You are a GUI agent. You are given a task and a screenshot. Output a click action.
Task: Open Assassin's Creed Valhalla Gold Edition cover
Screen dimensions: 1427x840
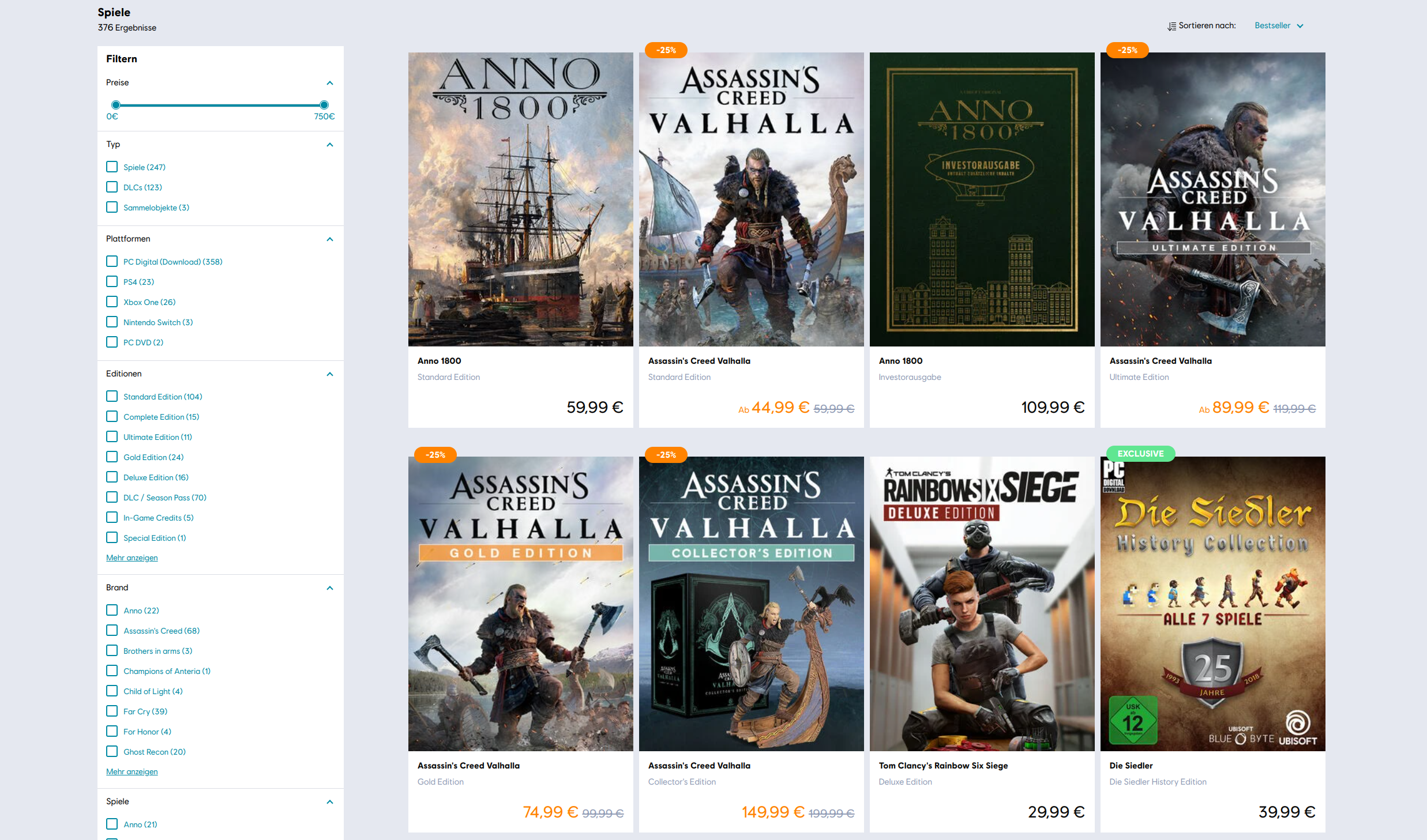click(520, 604)
